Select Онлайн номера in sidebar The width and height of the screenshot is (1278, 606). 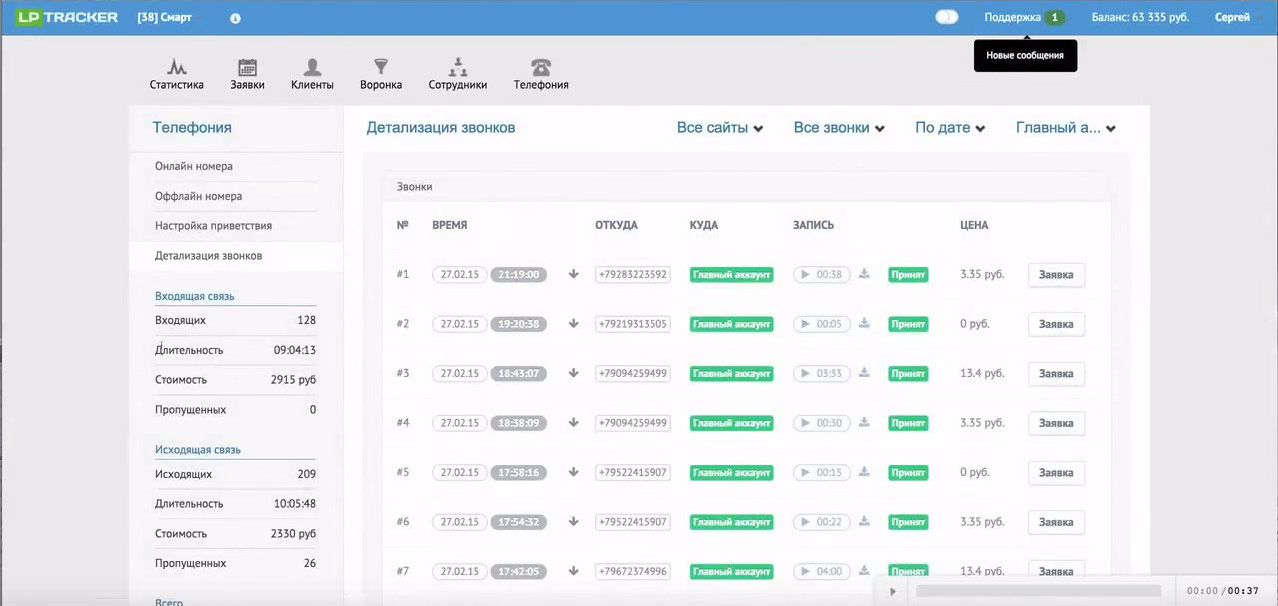(x=194, y=166)
